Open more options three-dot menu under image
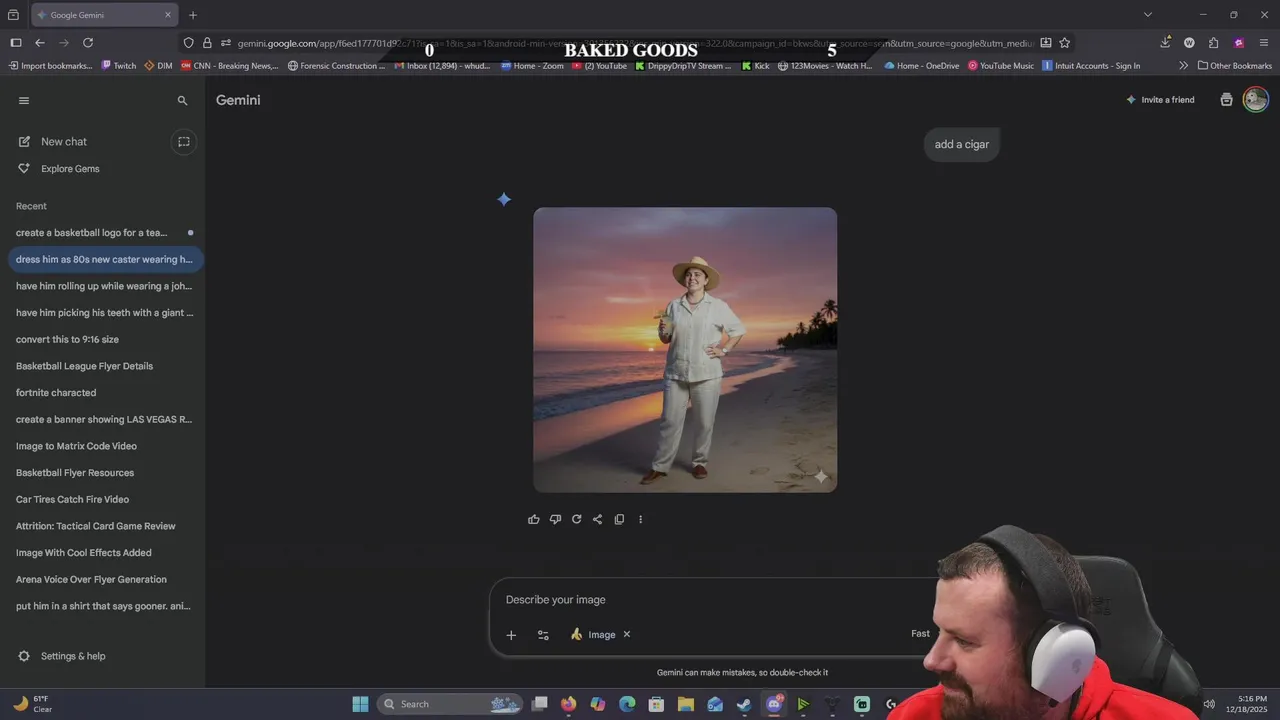This screenshot has width=1280, height=720. click(x=641, y=519)
